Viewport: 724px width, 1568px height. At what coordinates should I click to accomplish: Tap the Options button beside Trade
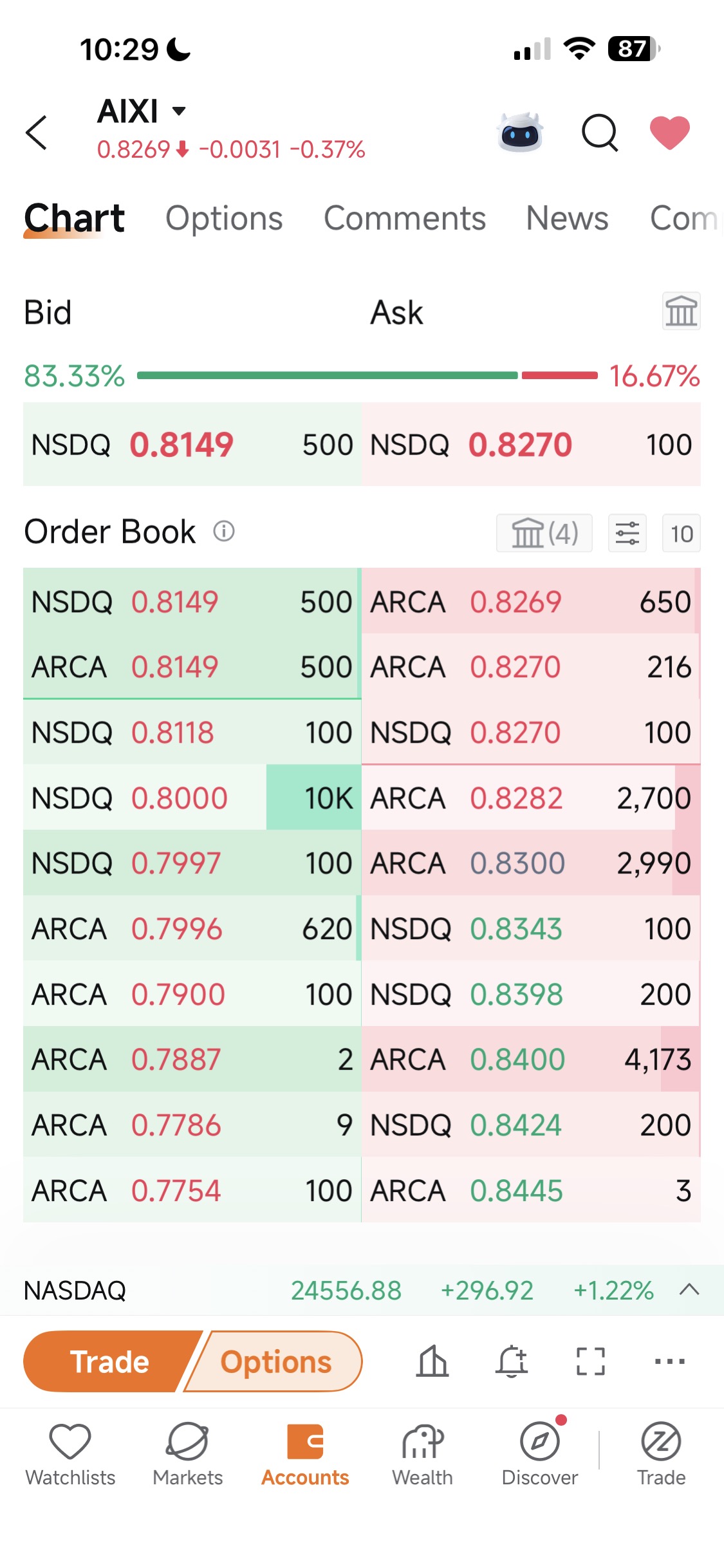tap(275, 1361)
